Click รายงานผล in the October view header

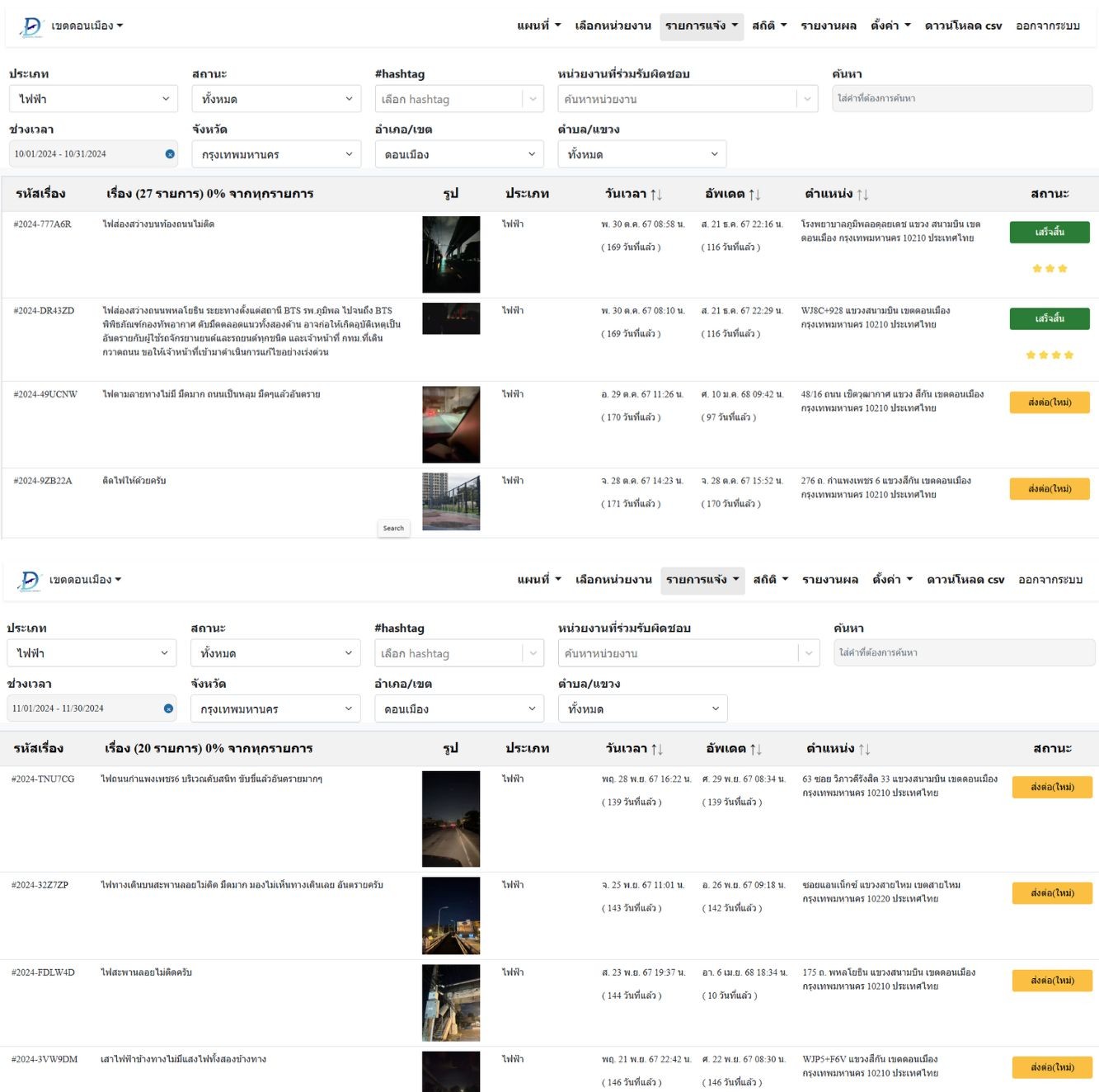pos(829,26)
